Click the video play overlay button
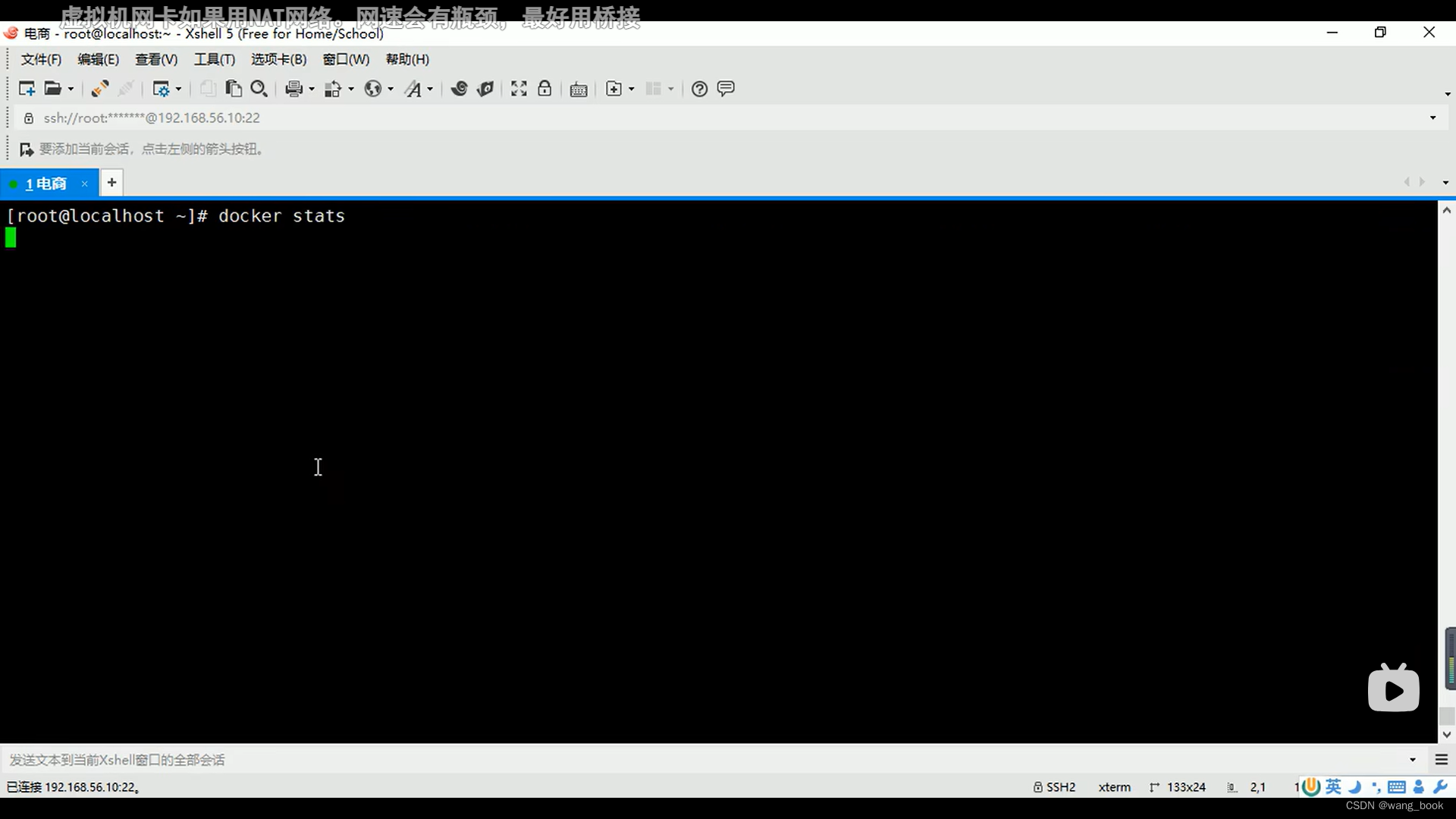This screenshot has height=819, width=1456. tap(1394, 688)
